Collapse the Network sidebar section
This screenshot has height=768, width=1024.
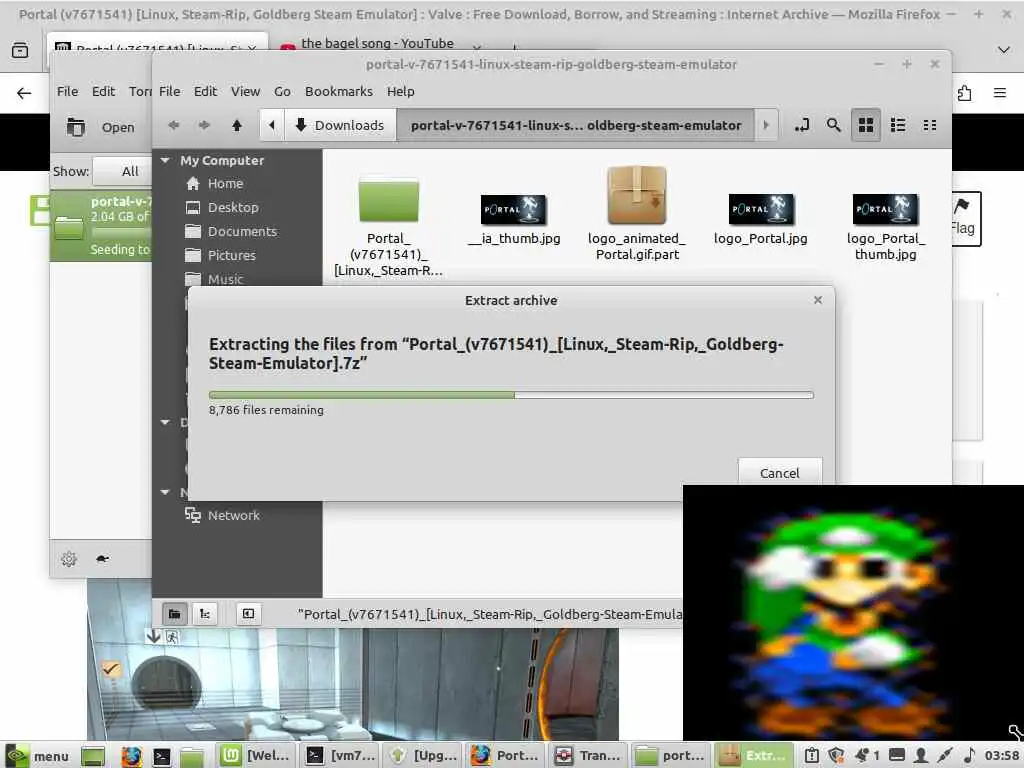[x=165, y=492]
